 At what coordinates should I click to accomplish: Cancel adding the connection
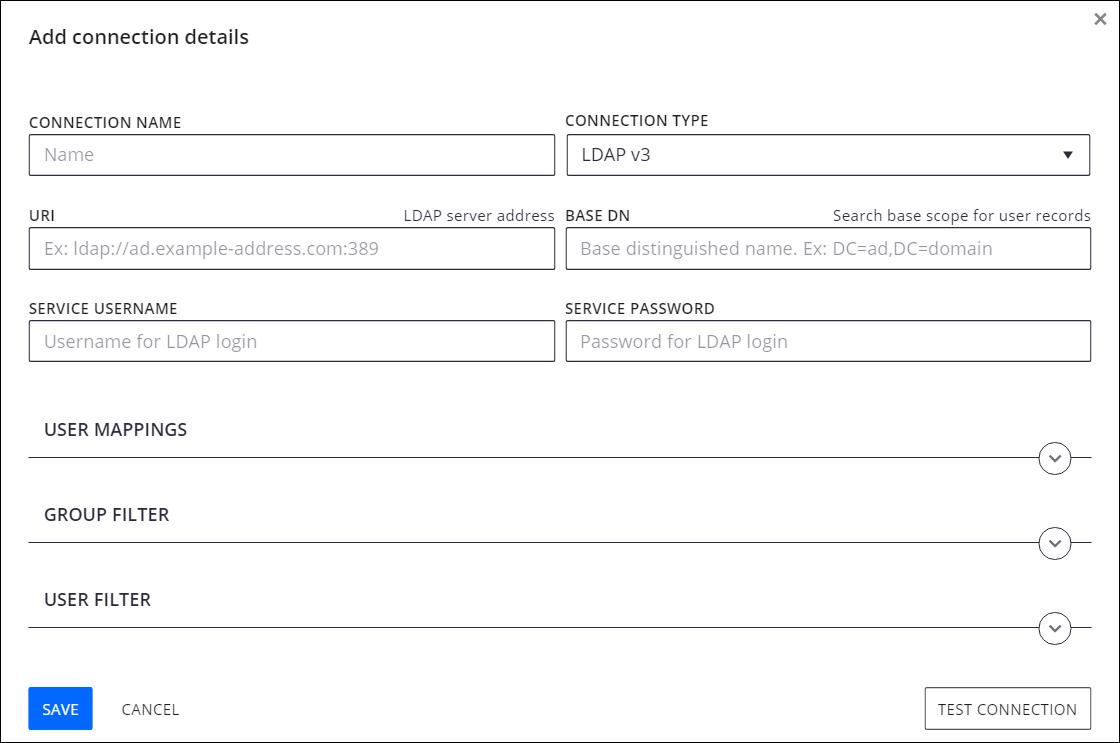coord(150,709)
